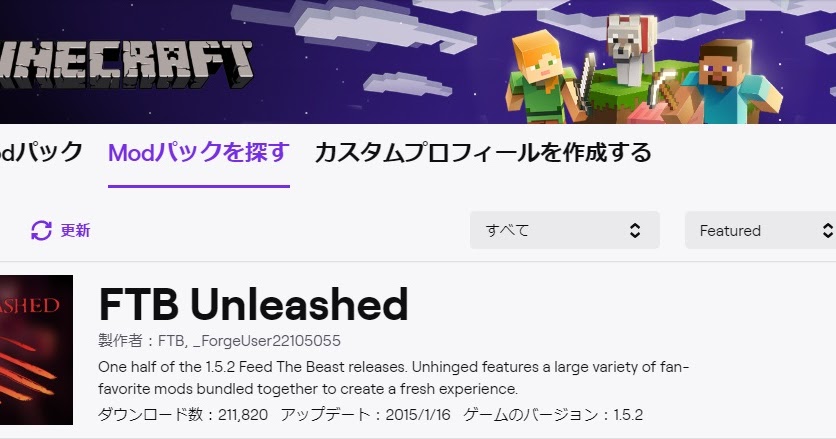Click the FTB Unleashed pack thumbnail
Viewport: 836px width, 439px height.
[36, 350]
